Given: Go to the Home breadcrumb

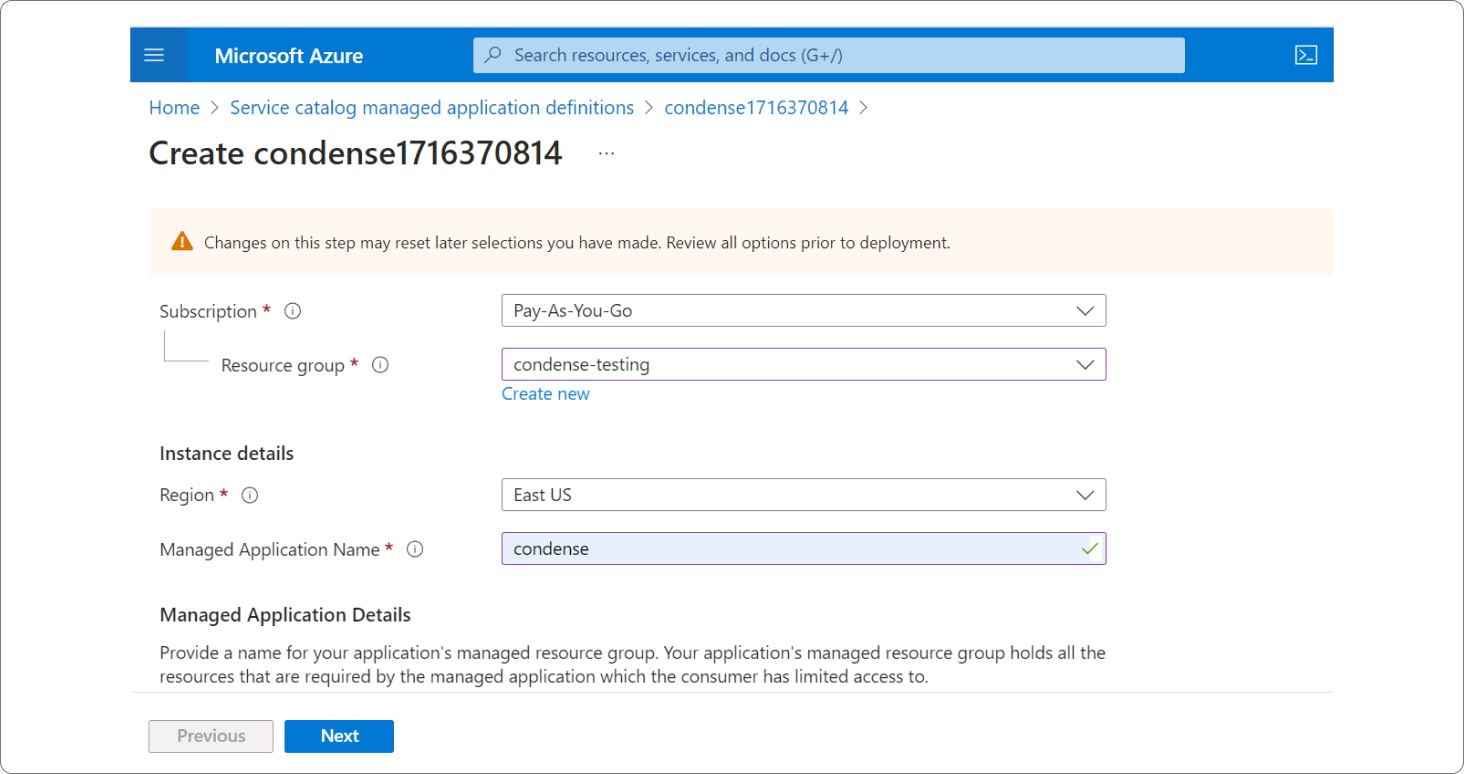Looking at the screenshot, I should (174, 107).
